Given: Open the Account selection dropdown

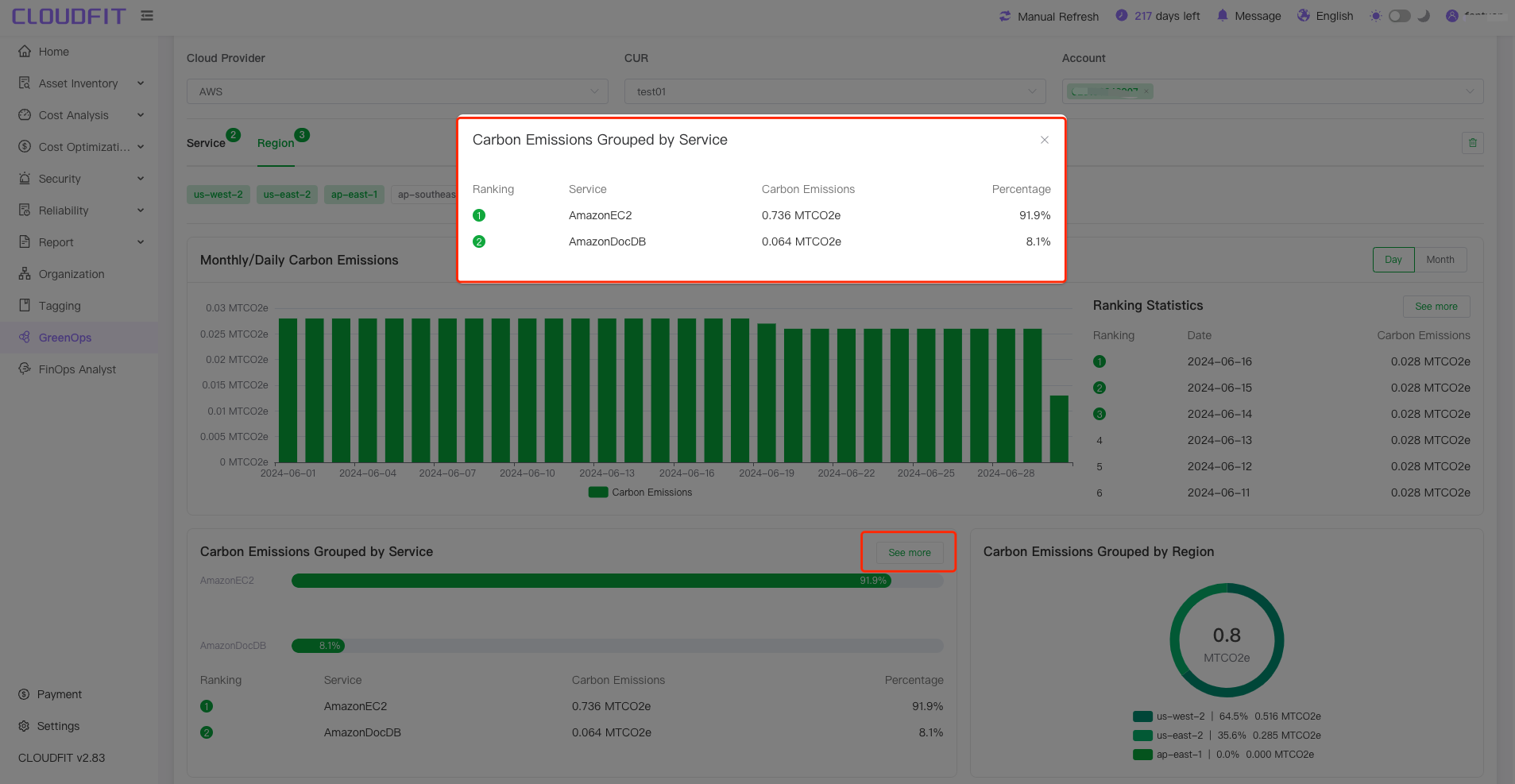Looking at the screenshot, I should 1273,91.
